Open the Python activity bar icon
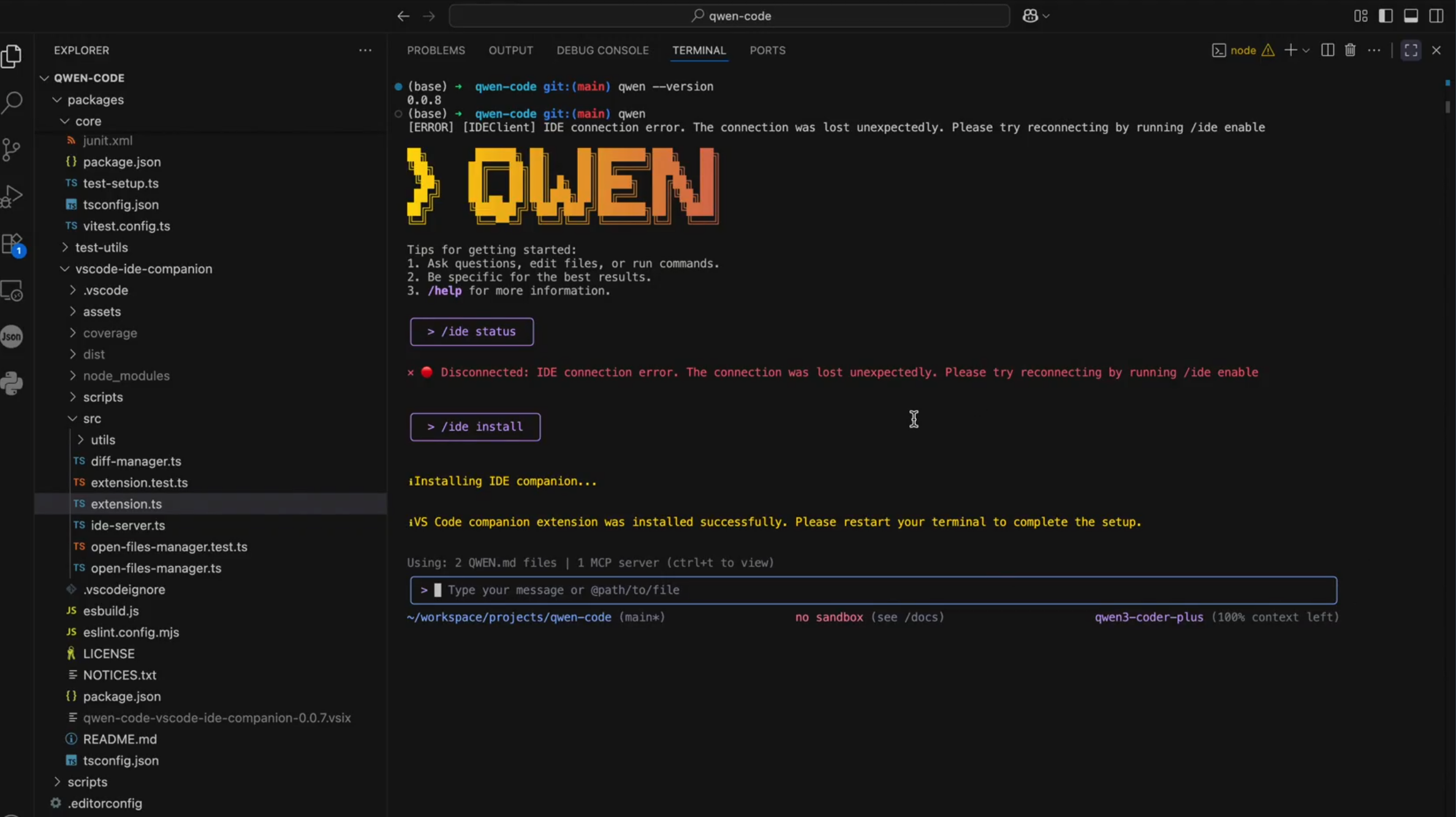Viewport: 1456px width, 817px height. 12,383
